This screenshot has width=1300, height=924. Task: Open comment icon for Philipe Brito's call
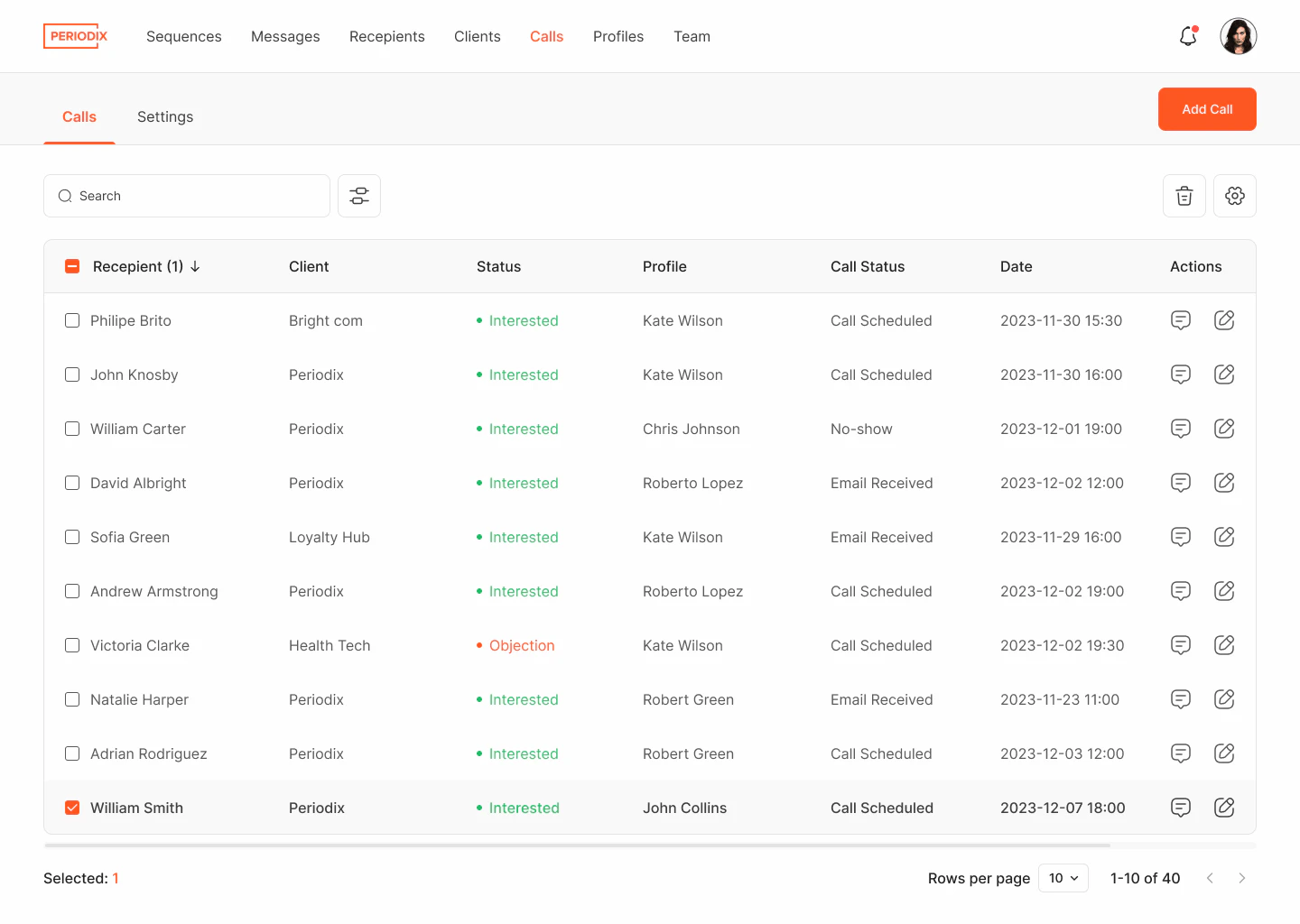point(1180,320)
